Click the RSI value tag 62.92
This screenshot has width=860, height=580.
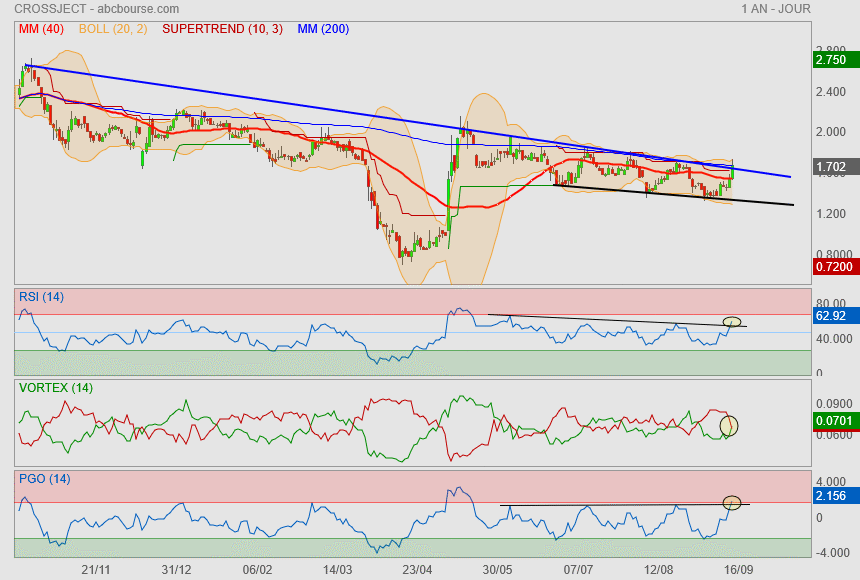point(832,316)
